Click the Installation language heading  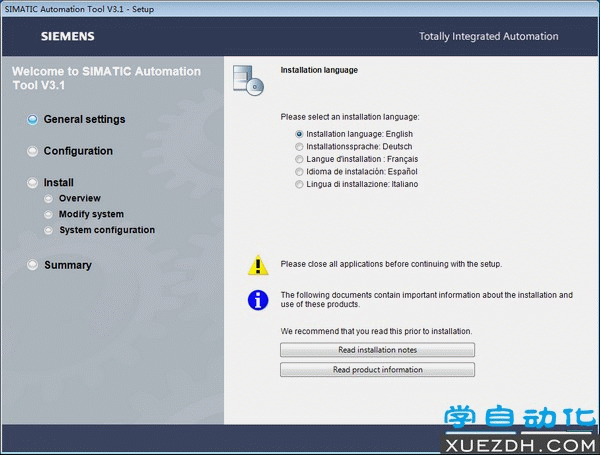coord(319,70)
